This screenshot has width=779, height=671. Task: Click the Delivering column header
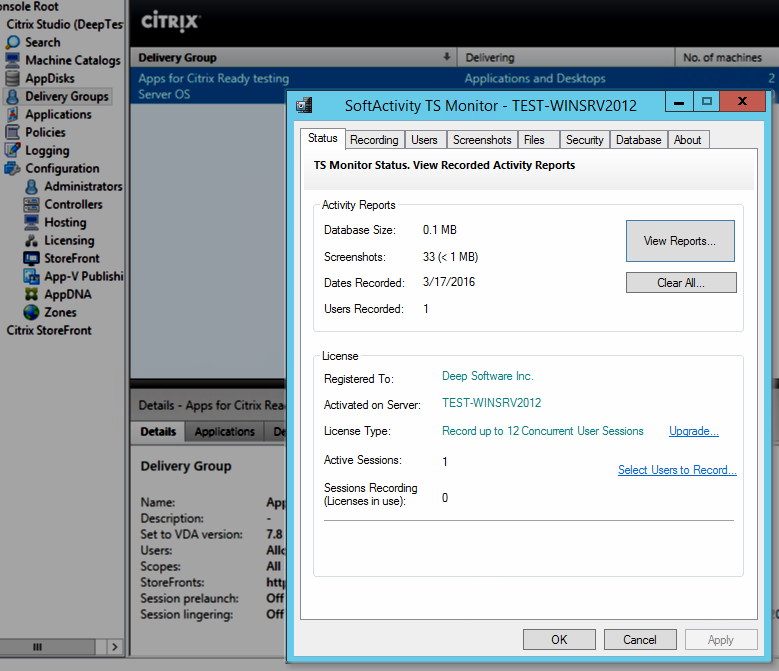(x=566, y=58)
